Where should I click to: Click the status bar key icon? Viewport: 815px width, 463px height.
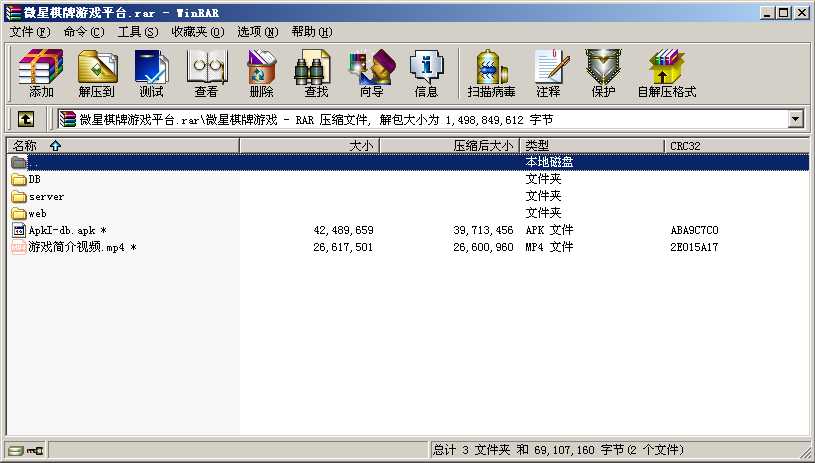(x=35, y=450)
